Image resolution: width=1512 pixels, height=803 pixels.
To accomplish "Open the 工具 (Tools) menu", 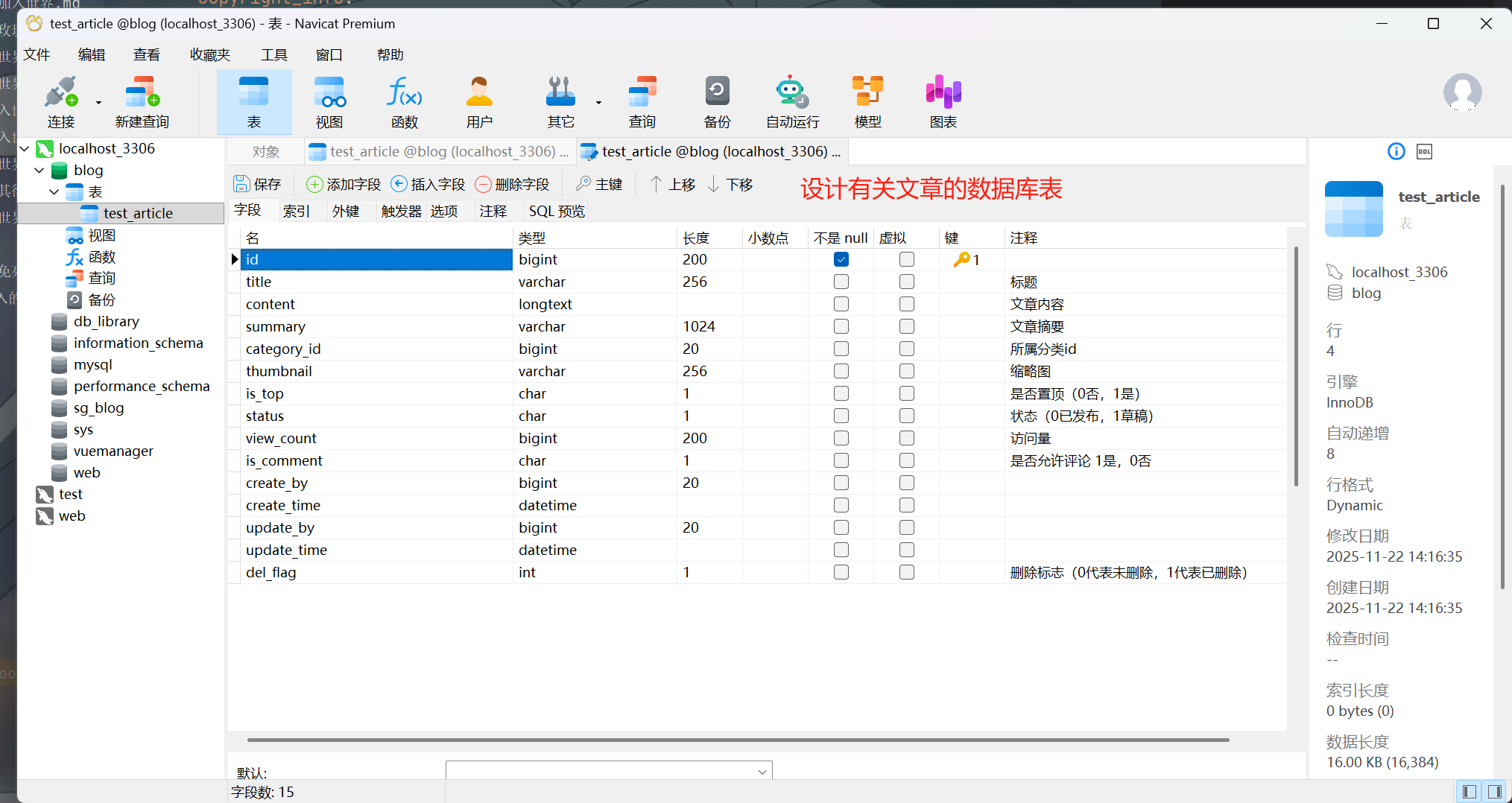I will 273,55.
